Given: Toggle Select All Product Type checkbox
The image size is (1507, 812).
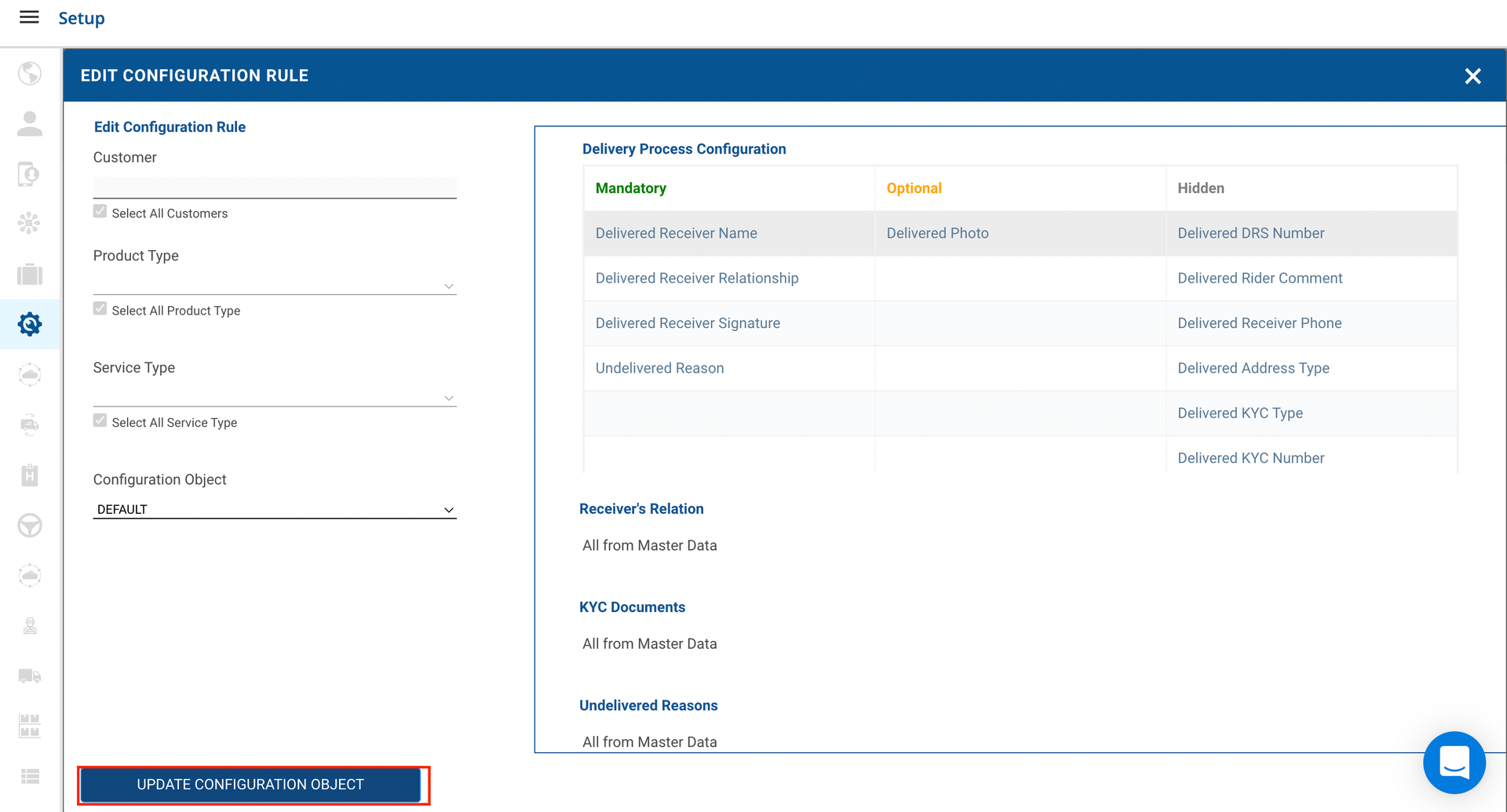Looking at the screenshot, I should [x=100, y=309].
